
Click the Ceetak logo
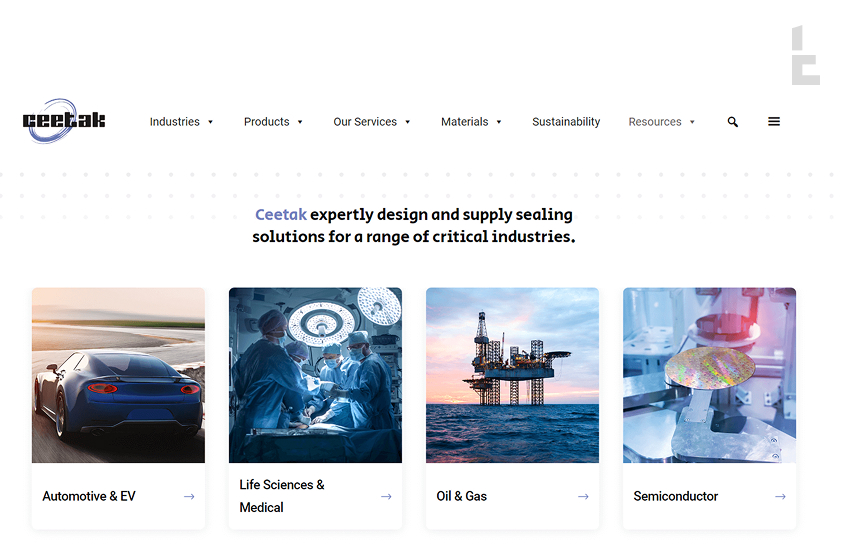(x=63, y=121)
